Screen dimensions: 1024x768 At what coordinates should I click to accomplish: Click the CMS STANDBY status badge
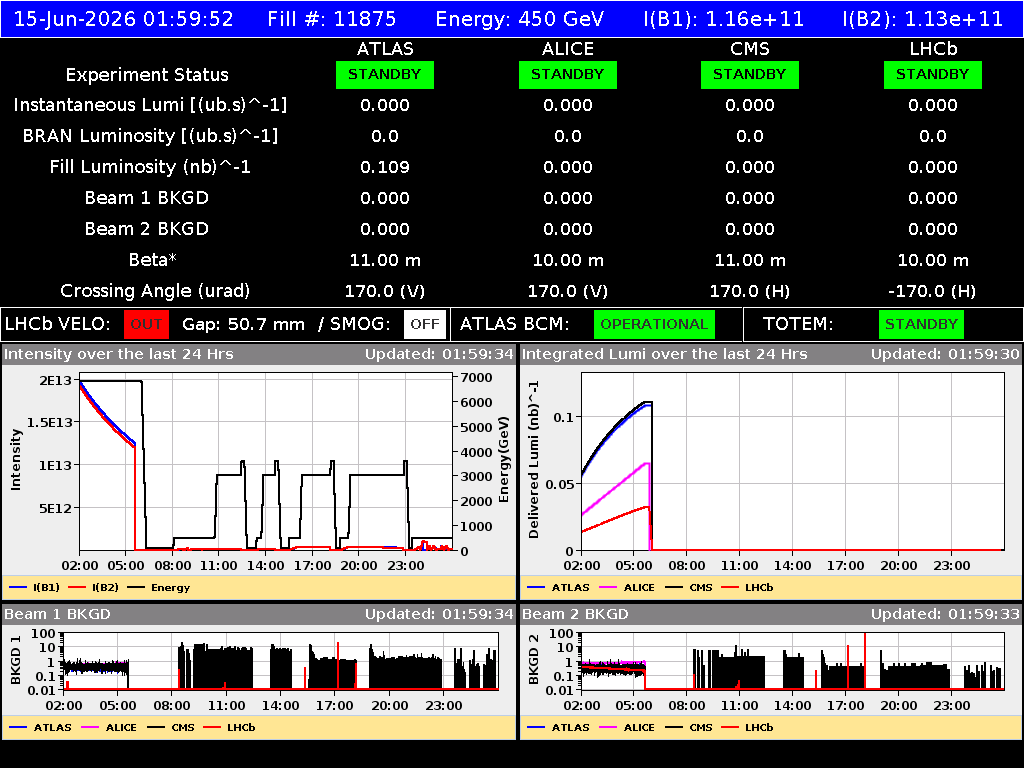pyautogui.click(x=750, y=75)
